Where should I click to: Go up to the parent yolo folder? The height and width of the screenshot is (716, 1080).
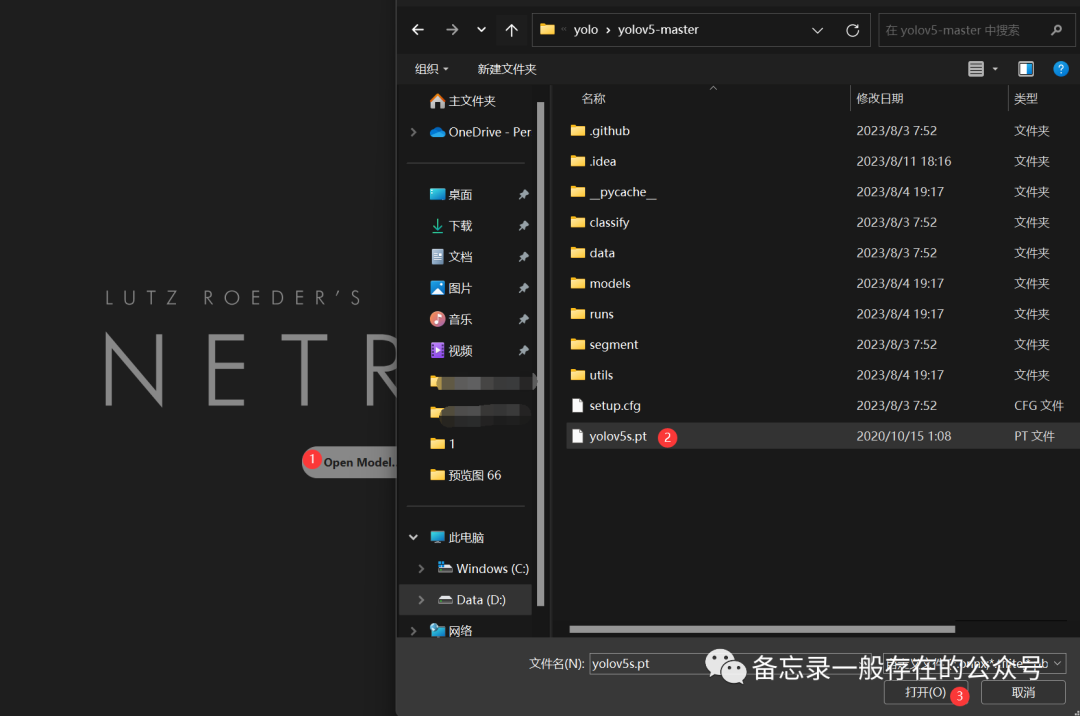coord(511,30)
